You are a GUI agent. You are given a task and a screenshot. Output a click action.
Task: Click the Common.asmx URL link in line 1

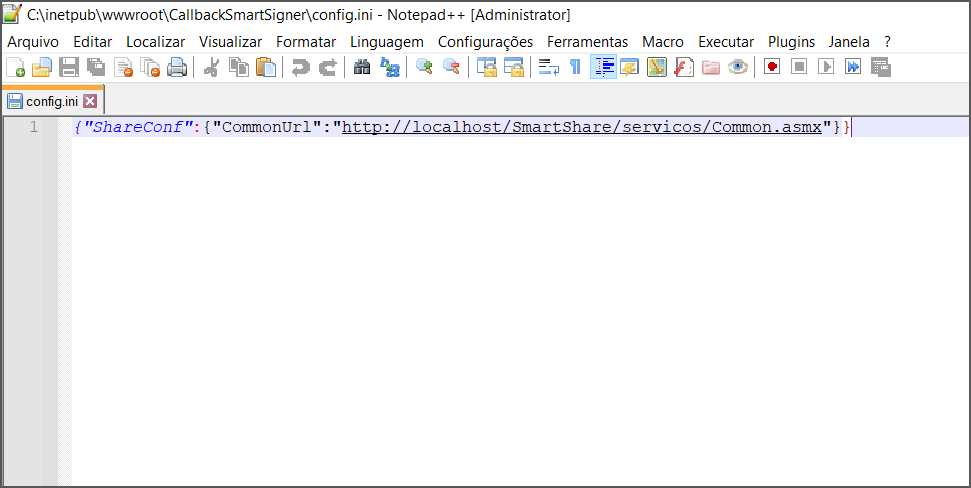click(581, 127)
